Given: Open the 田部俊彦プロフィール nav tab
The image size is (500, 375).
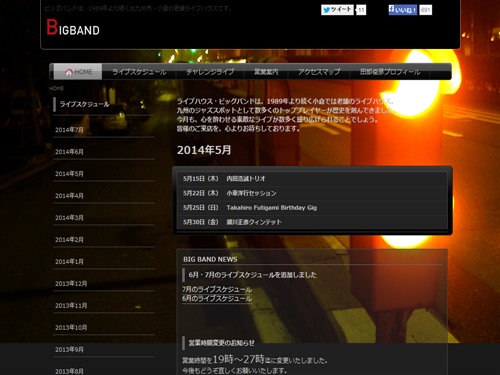Looking at the screenshot, I should pyautogui.click(x=390, y=72).
